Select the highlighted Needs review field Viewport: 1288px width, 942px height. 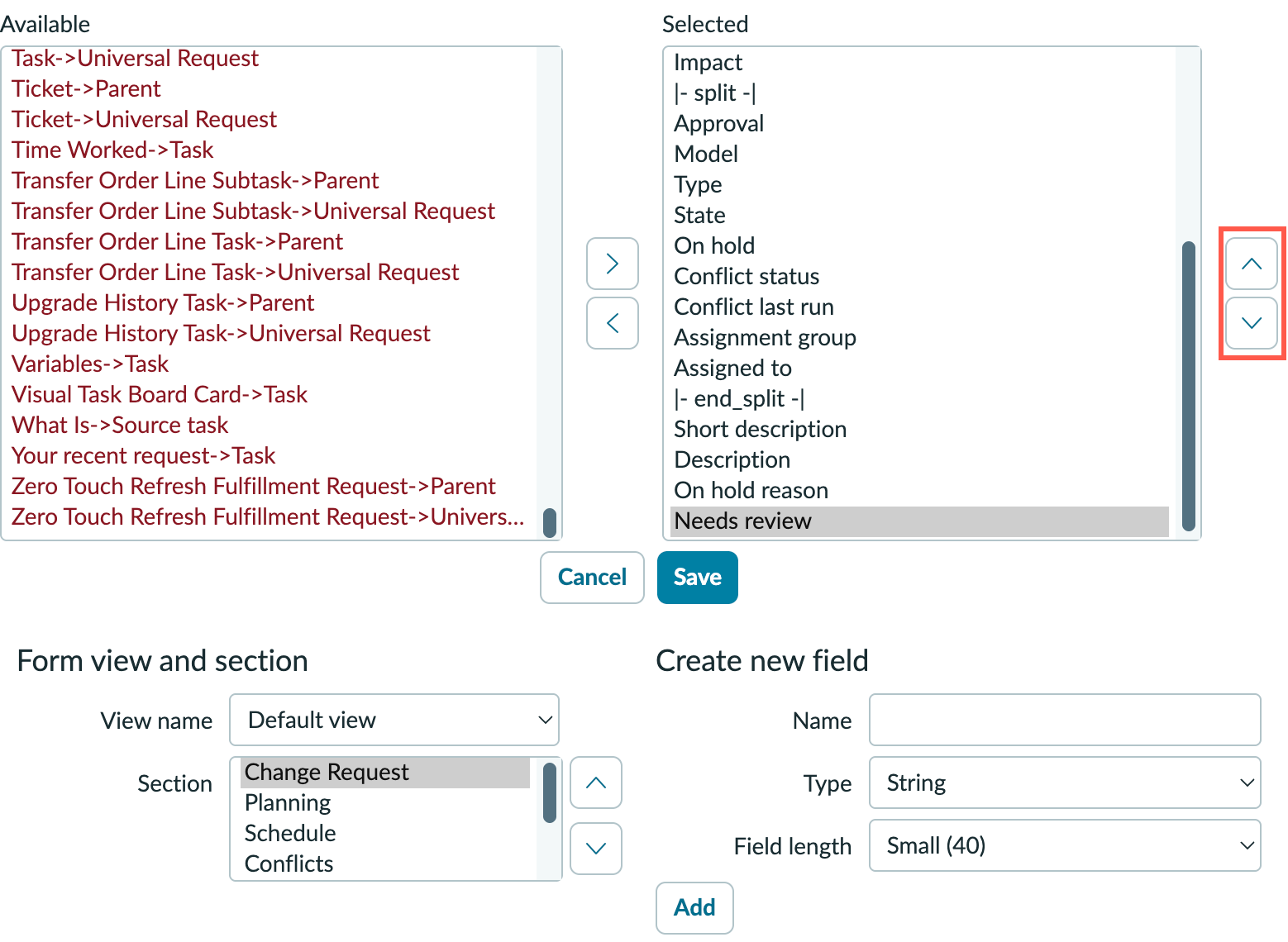pyautogui.click(x=919, y=521)
